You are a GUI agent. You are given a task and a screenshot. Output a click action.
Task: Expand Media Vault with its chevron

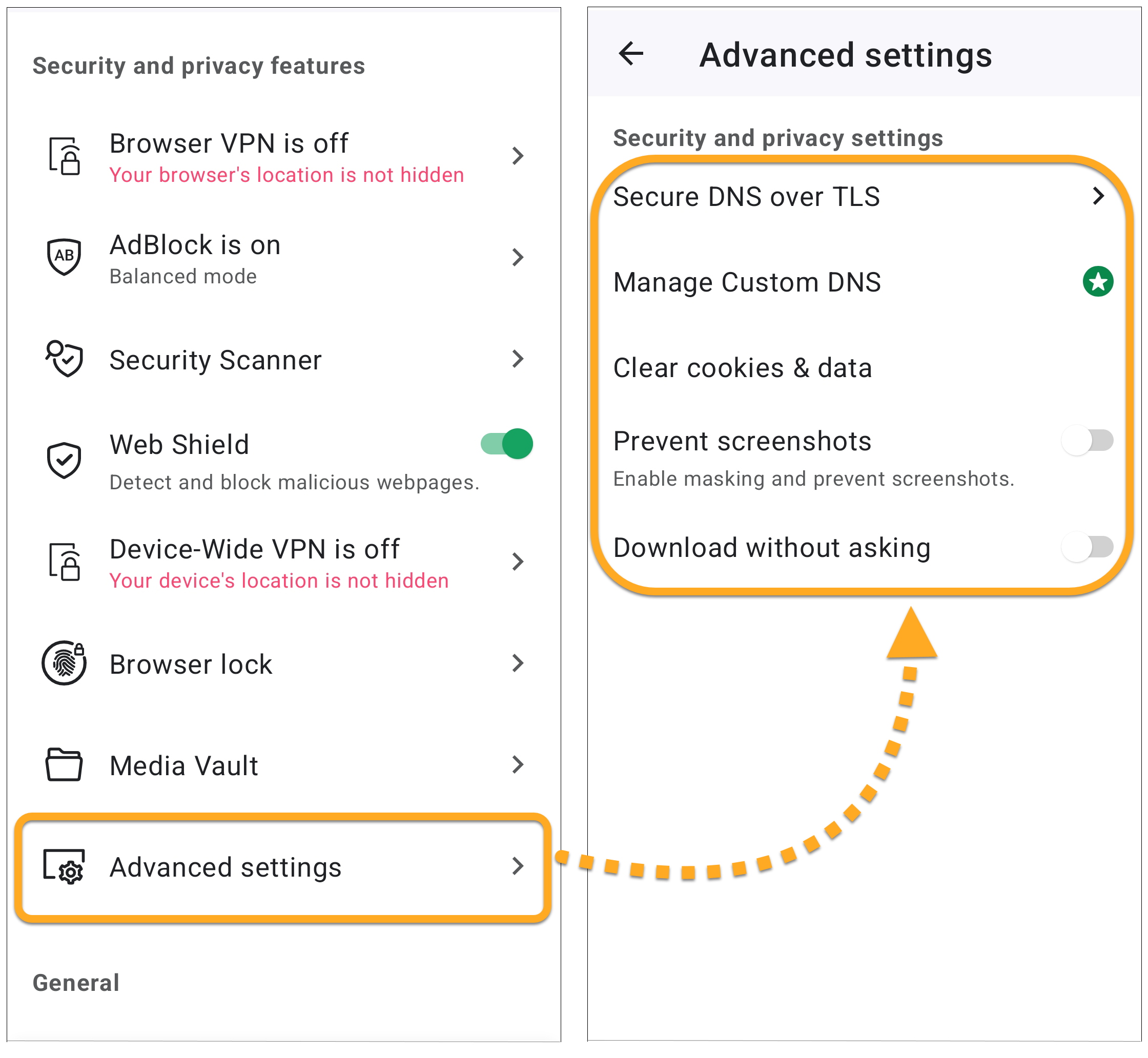tap(518, 764)
